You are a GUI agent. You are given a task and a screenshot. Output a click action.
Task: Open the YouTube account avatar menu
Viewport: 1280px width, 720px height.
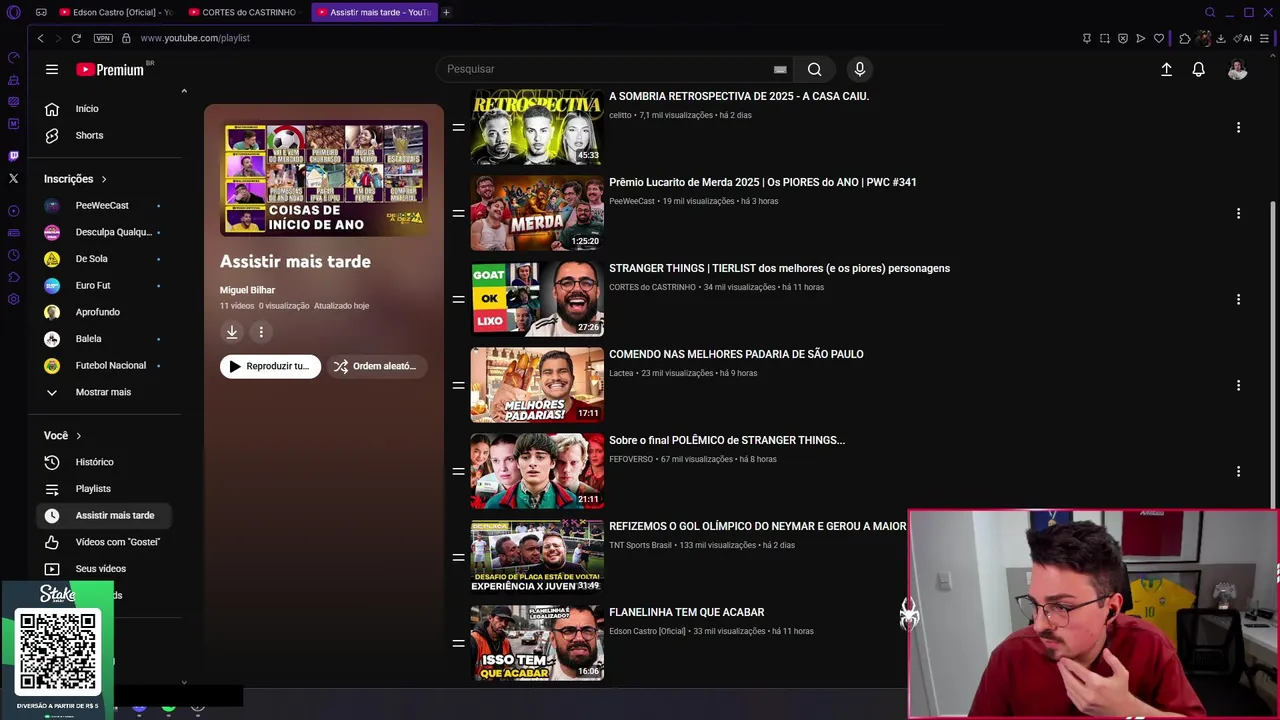point(1238,69)
